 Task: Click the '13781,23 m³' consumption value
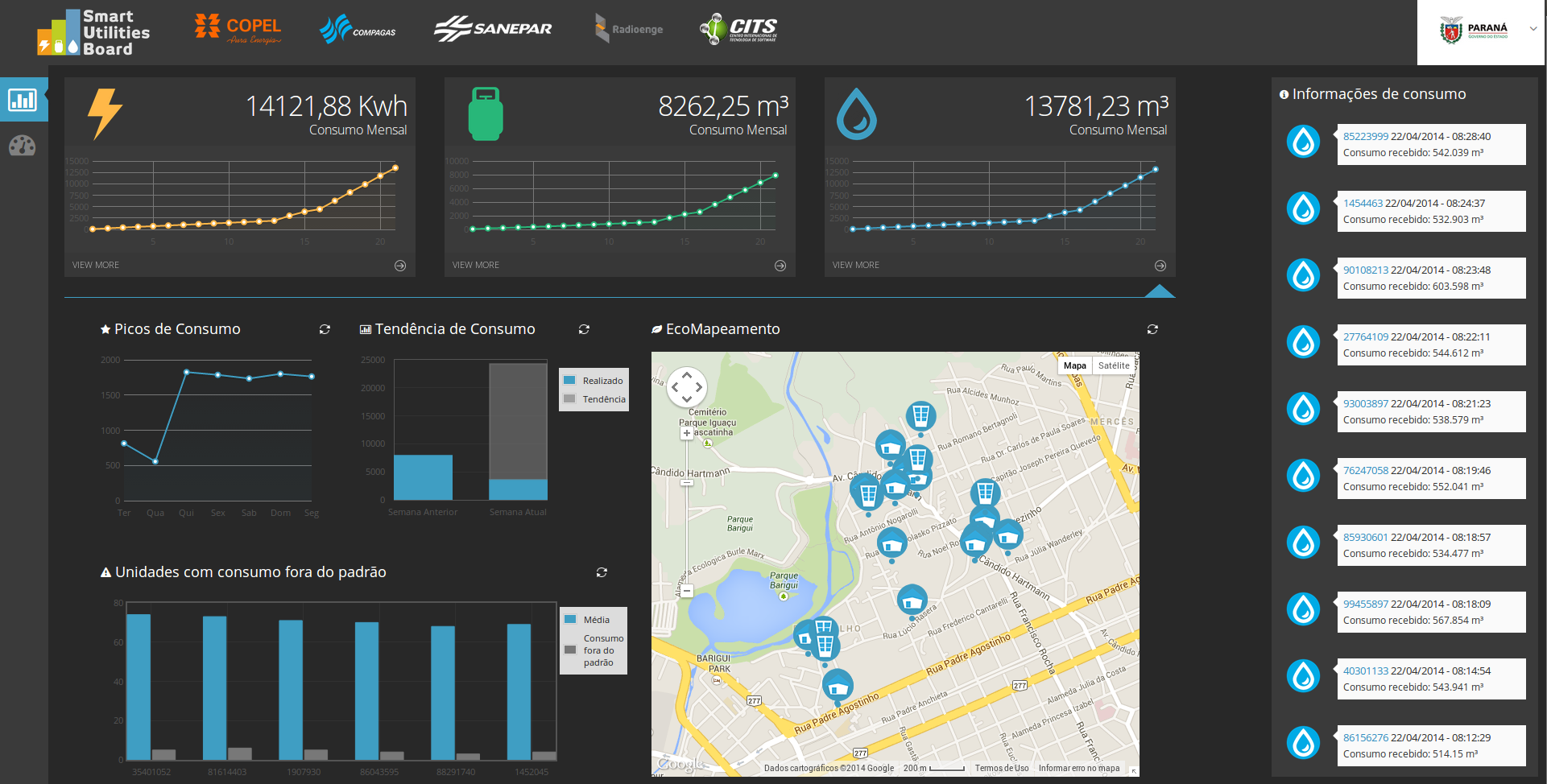tap(1096, 106)
